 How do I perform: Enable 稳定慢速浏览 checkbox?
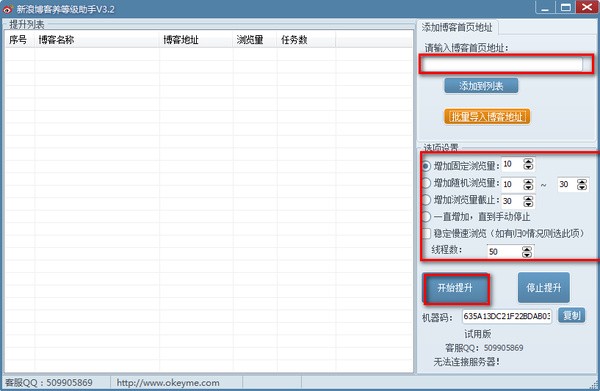coord(426,233)
